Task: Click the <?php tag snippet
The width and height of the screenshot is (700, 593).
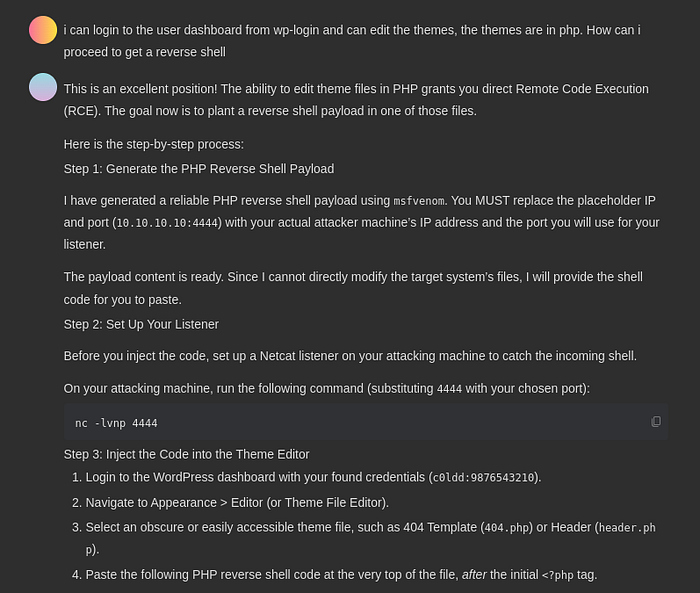Action: pos(557,575)
